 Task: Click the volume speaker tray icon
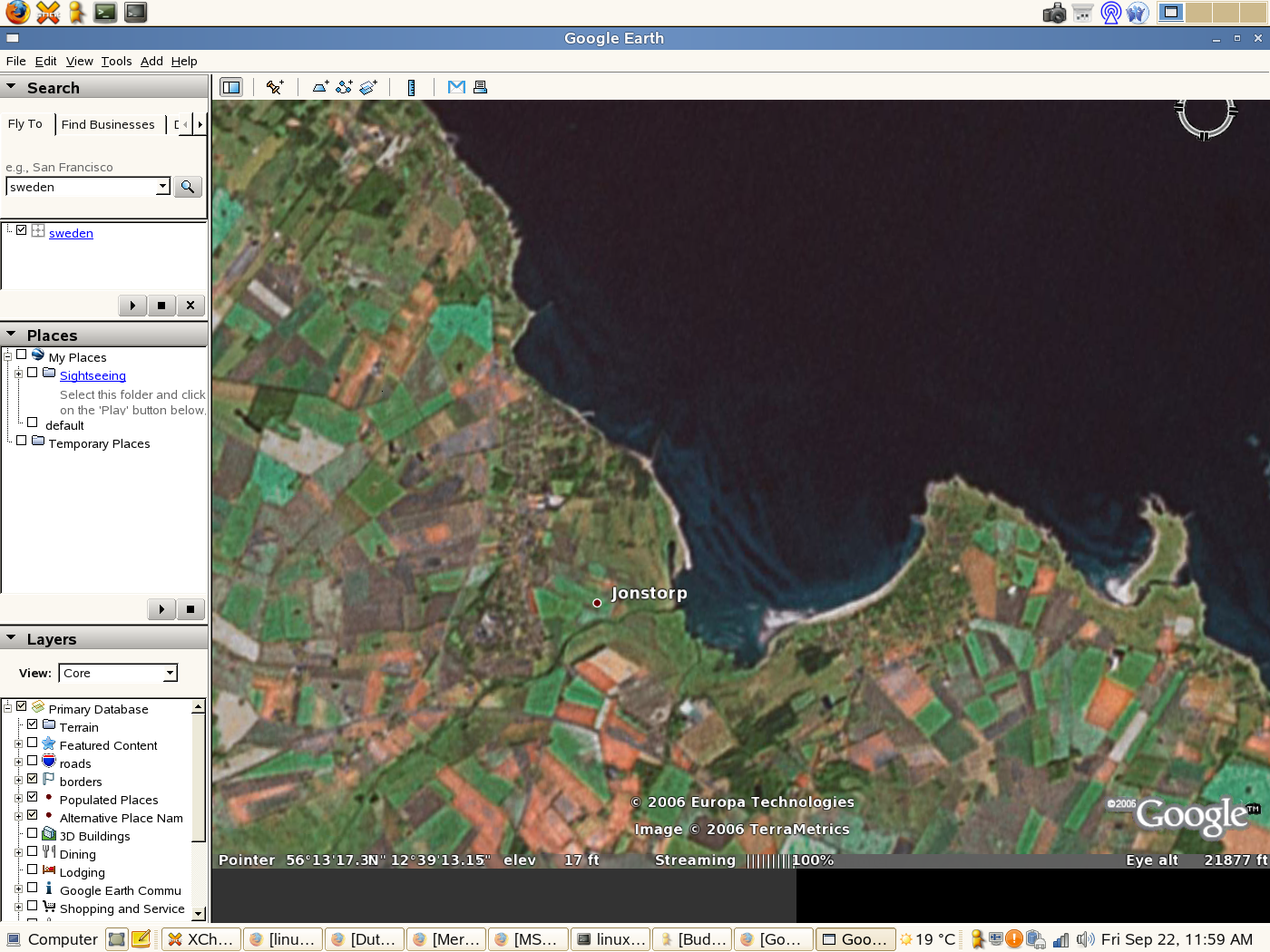tap(1085, 939)
